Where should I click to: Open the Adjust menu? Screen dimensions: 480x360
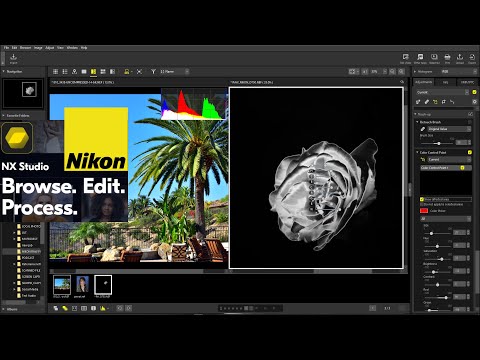pos(50,48)
